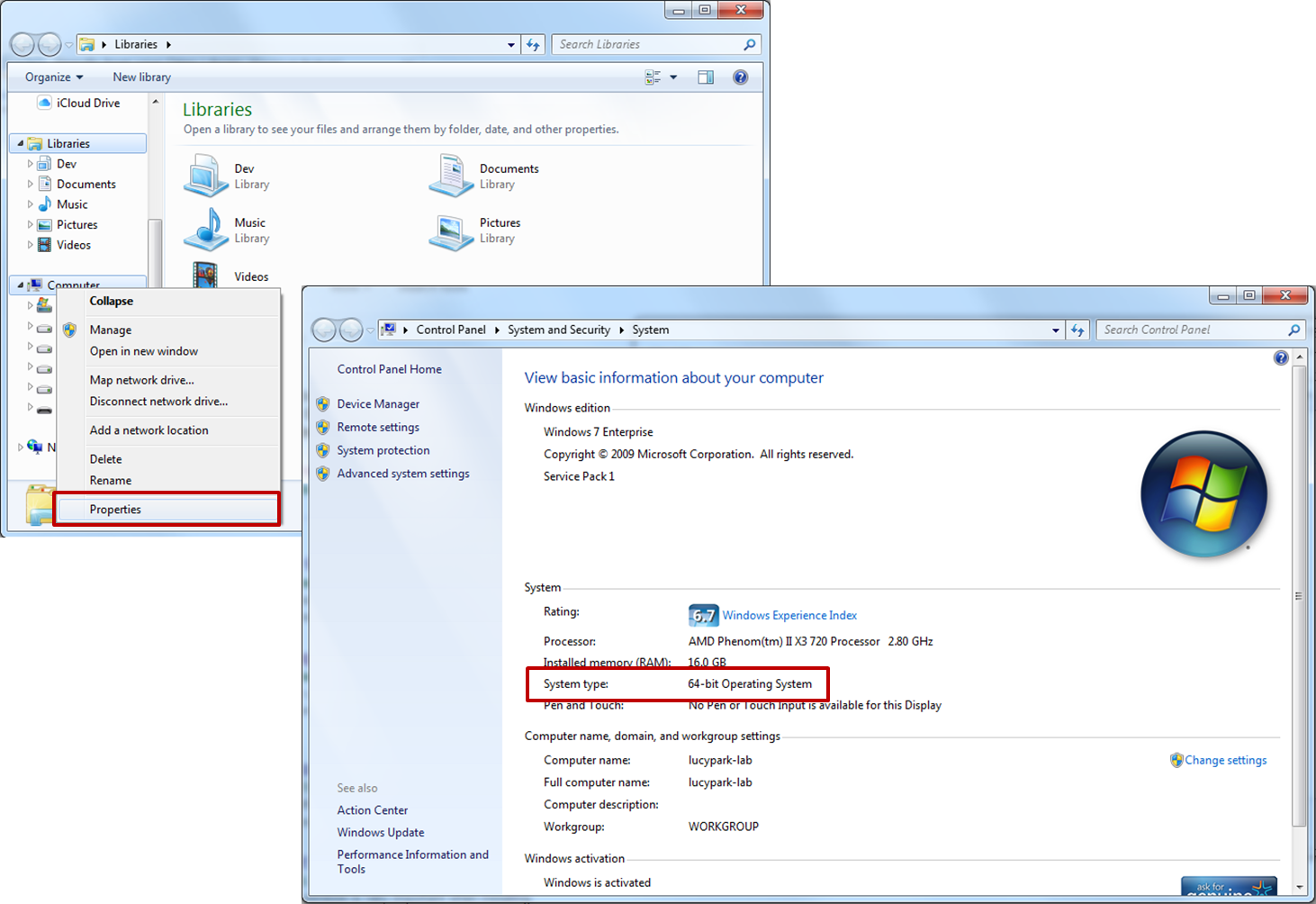Image resolution: width=1316 pixels, height=904 pixels.
Task: Click Control Panel breadcrumb segment
Action: [x=451, y=330]
